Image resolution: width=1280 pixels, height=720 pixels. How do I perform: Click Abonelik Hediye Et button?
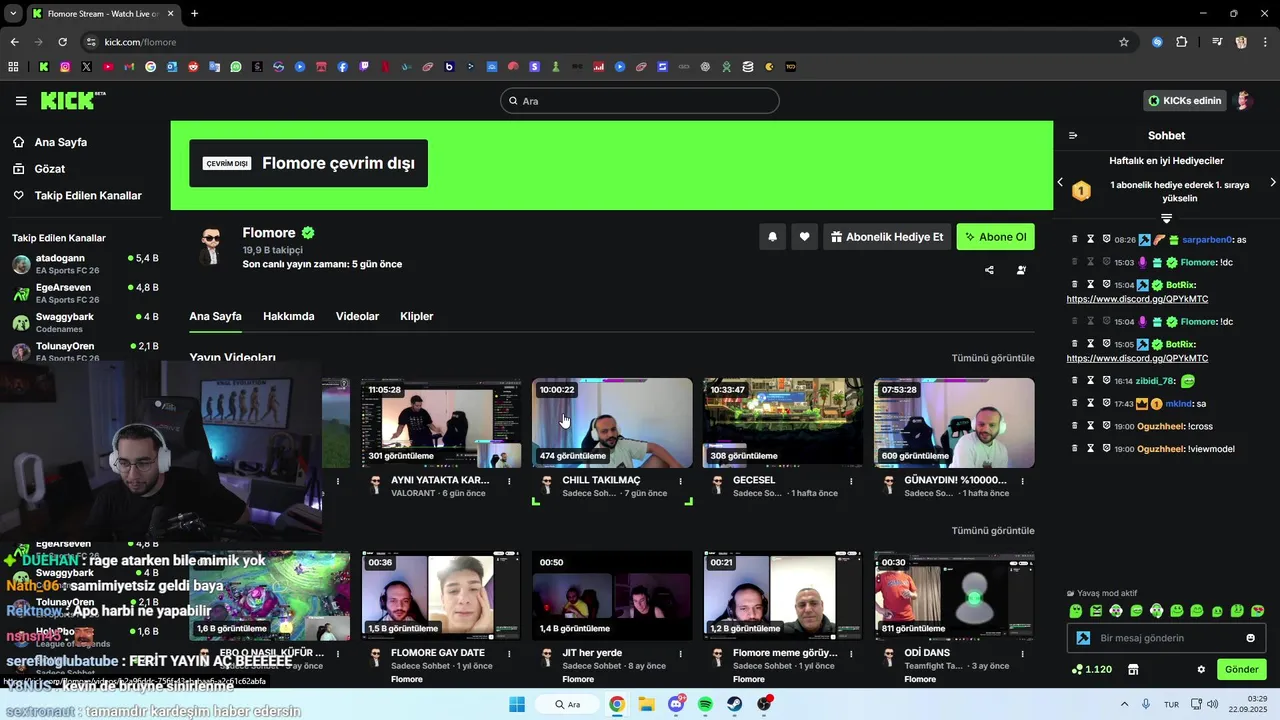[x=886, y=237]
